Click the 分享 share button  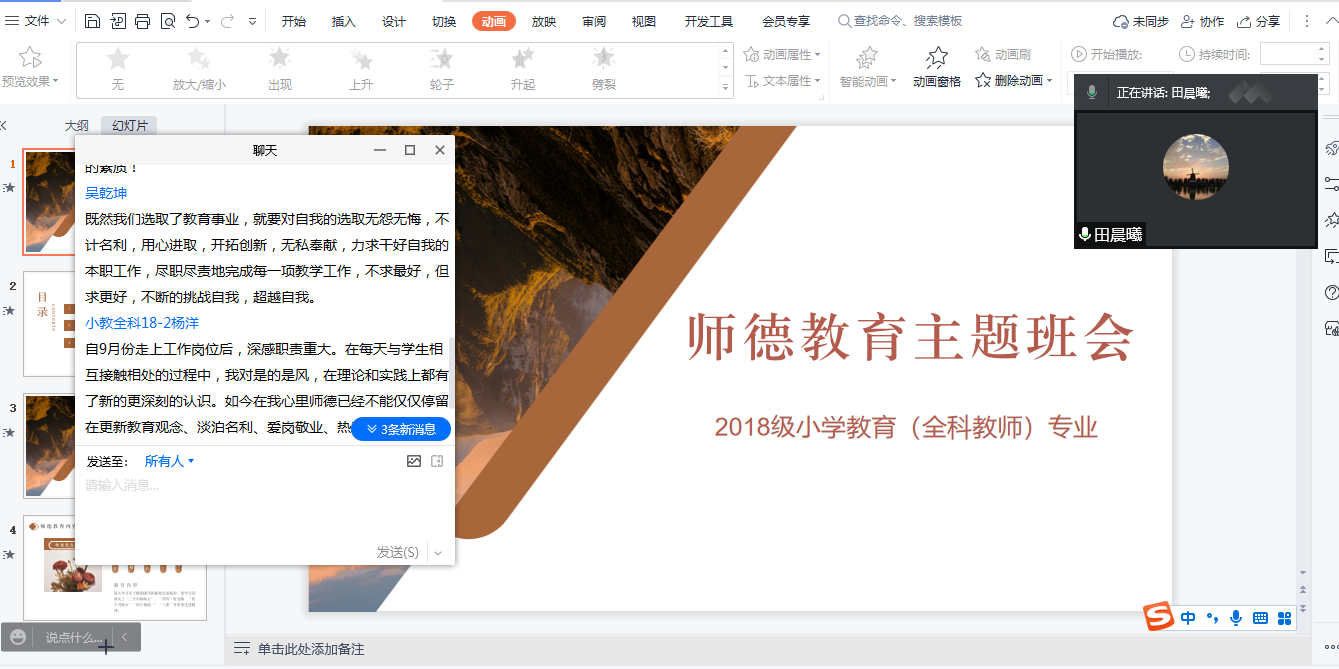(1258, 21)
